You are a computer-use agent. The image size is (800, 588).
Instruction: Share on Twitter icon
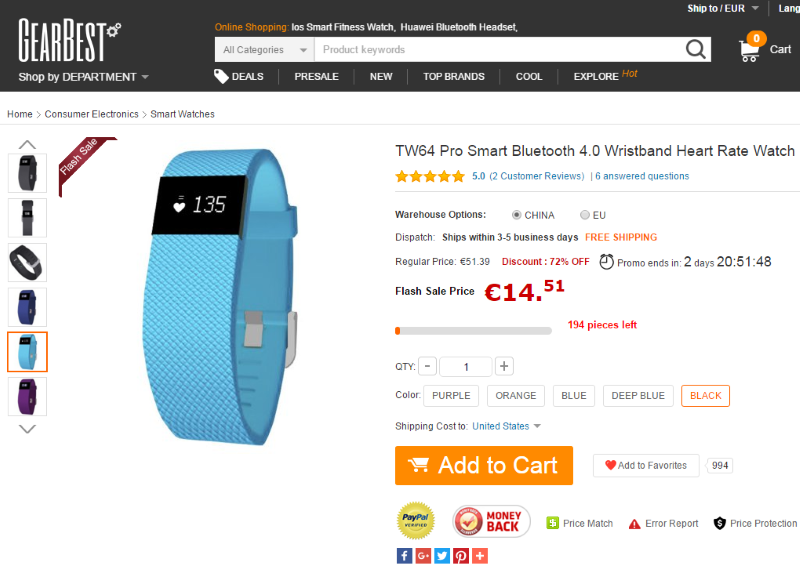pyautogui.click(x=442, y=556)
